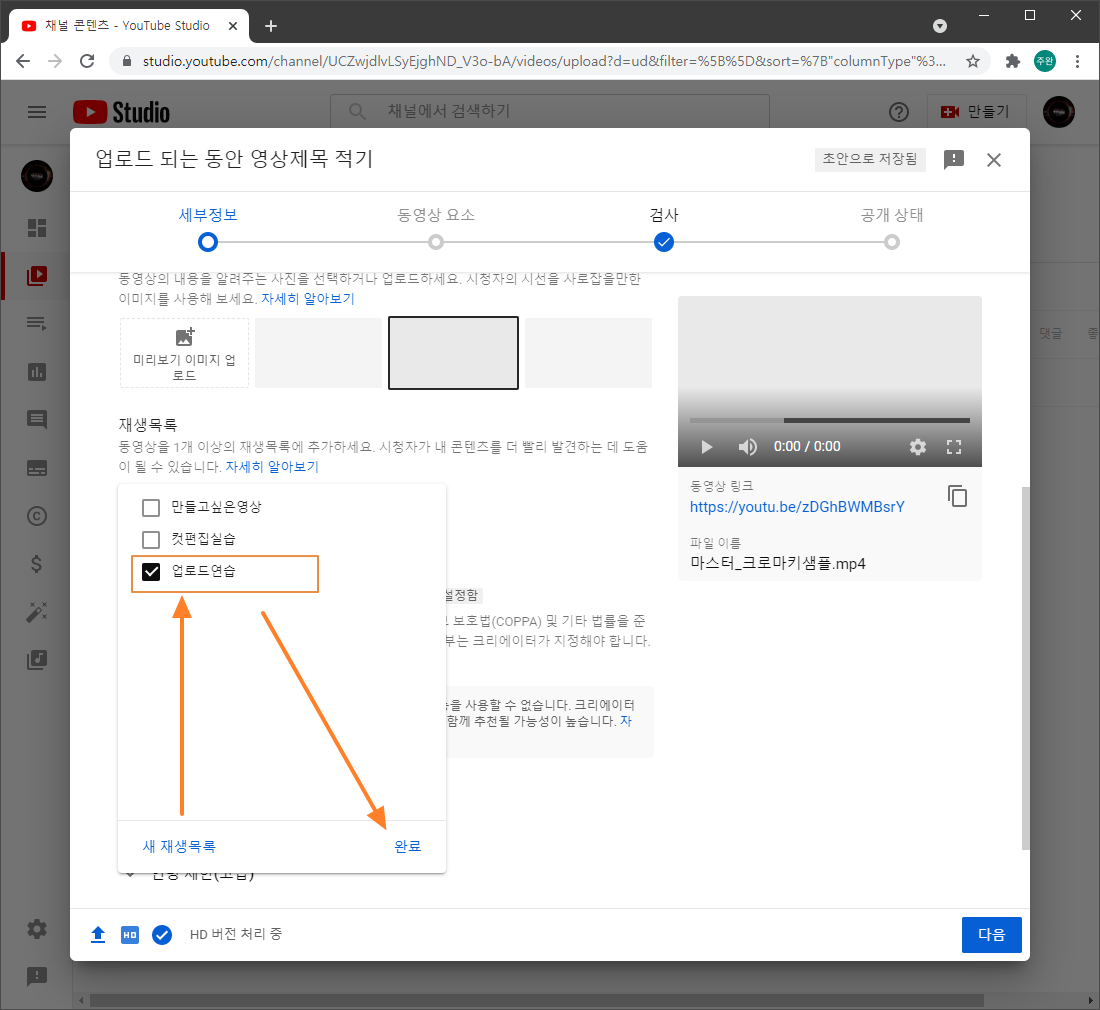Click the send feedback icon in the sidebar
The height and width of the screenshot is (1010, 1100).
[x=36, y=976]
